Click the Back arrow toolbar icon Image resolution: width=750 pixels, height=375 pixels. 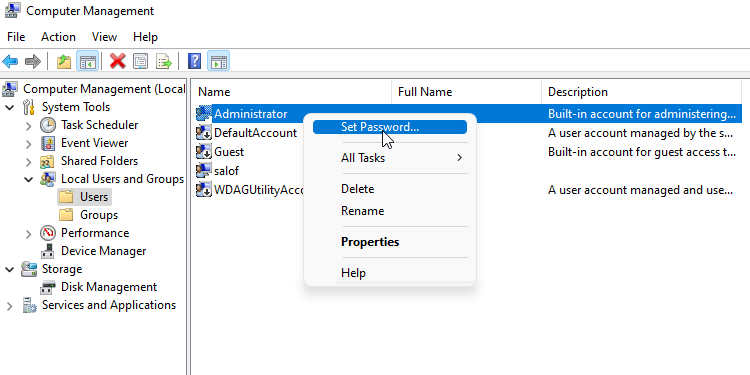pyautogui.click(x=10, y=61)
